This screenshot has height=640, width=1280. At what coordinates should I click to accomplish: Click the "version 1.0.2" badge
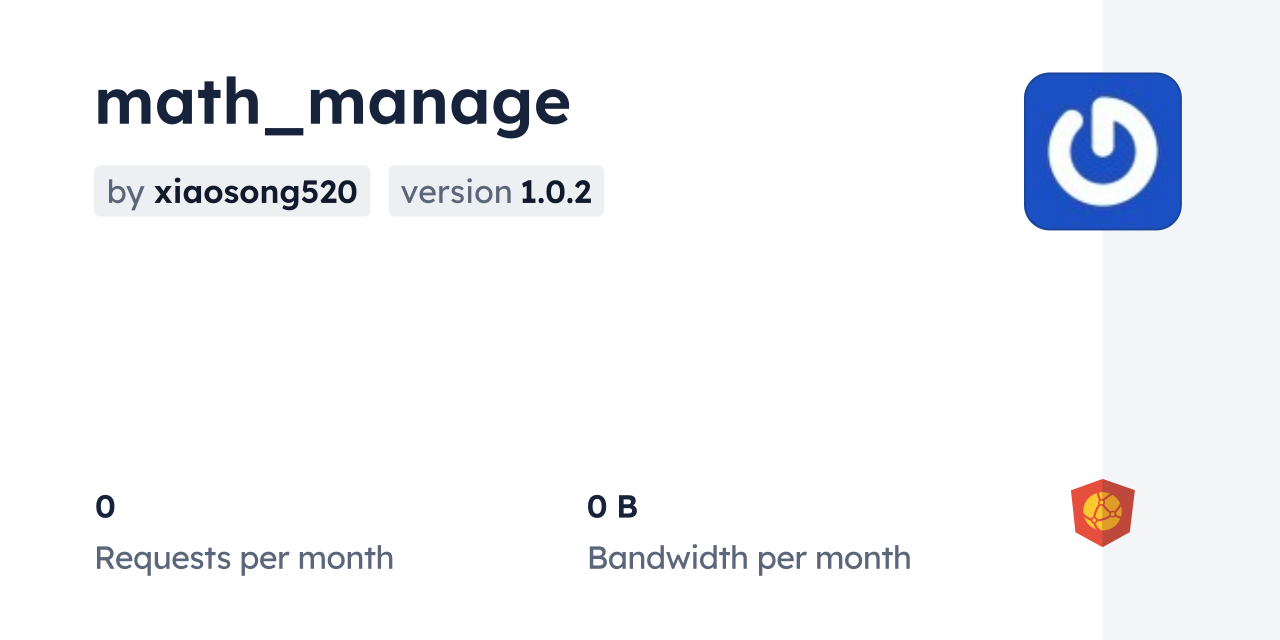pyautogui.click(x=496, y=191)
